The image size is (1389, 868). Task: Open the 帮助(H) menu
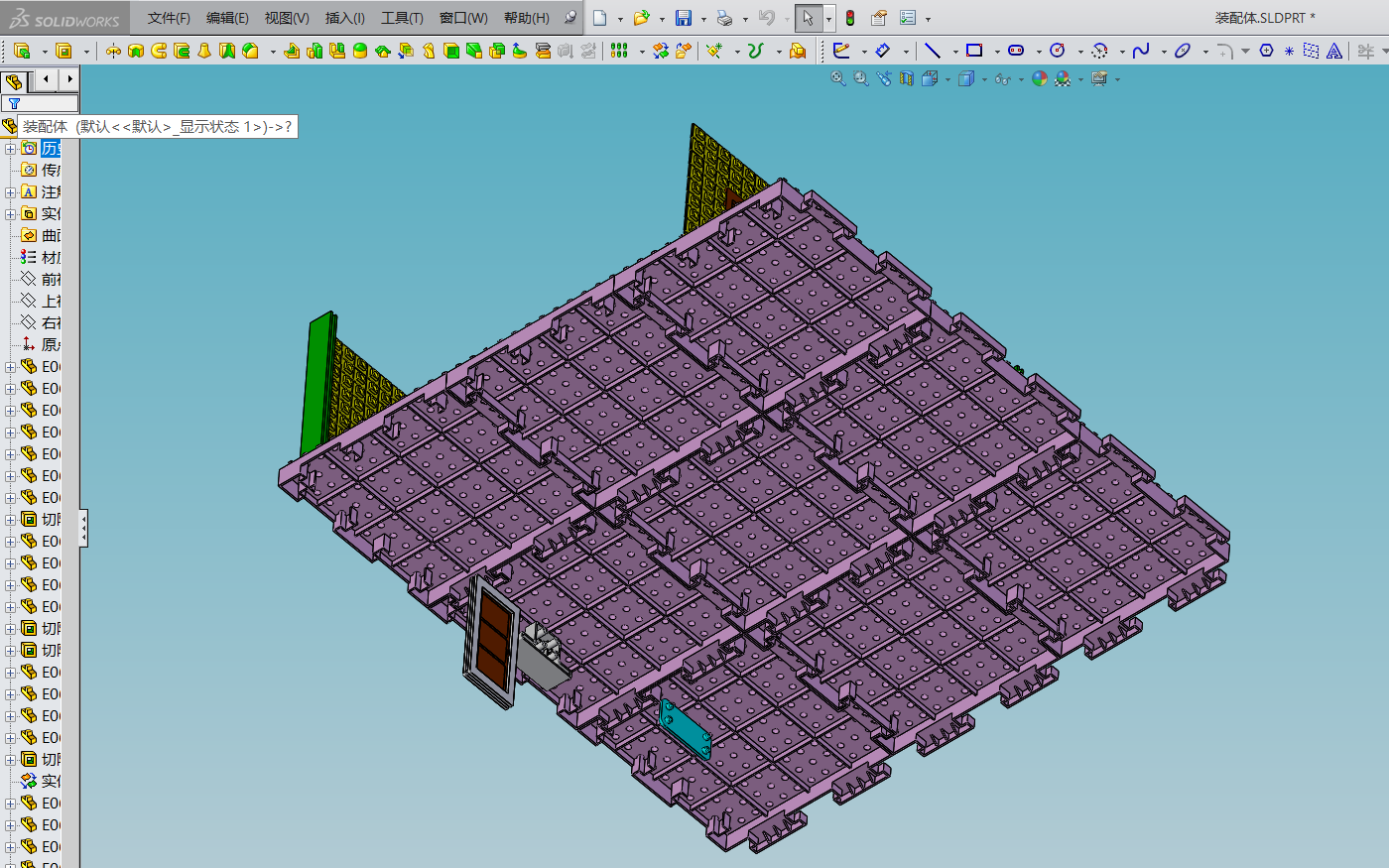pos(526,18)
